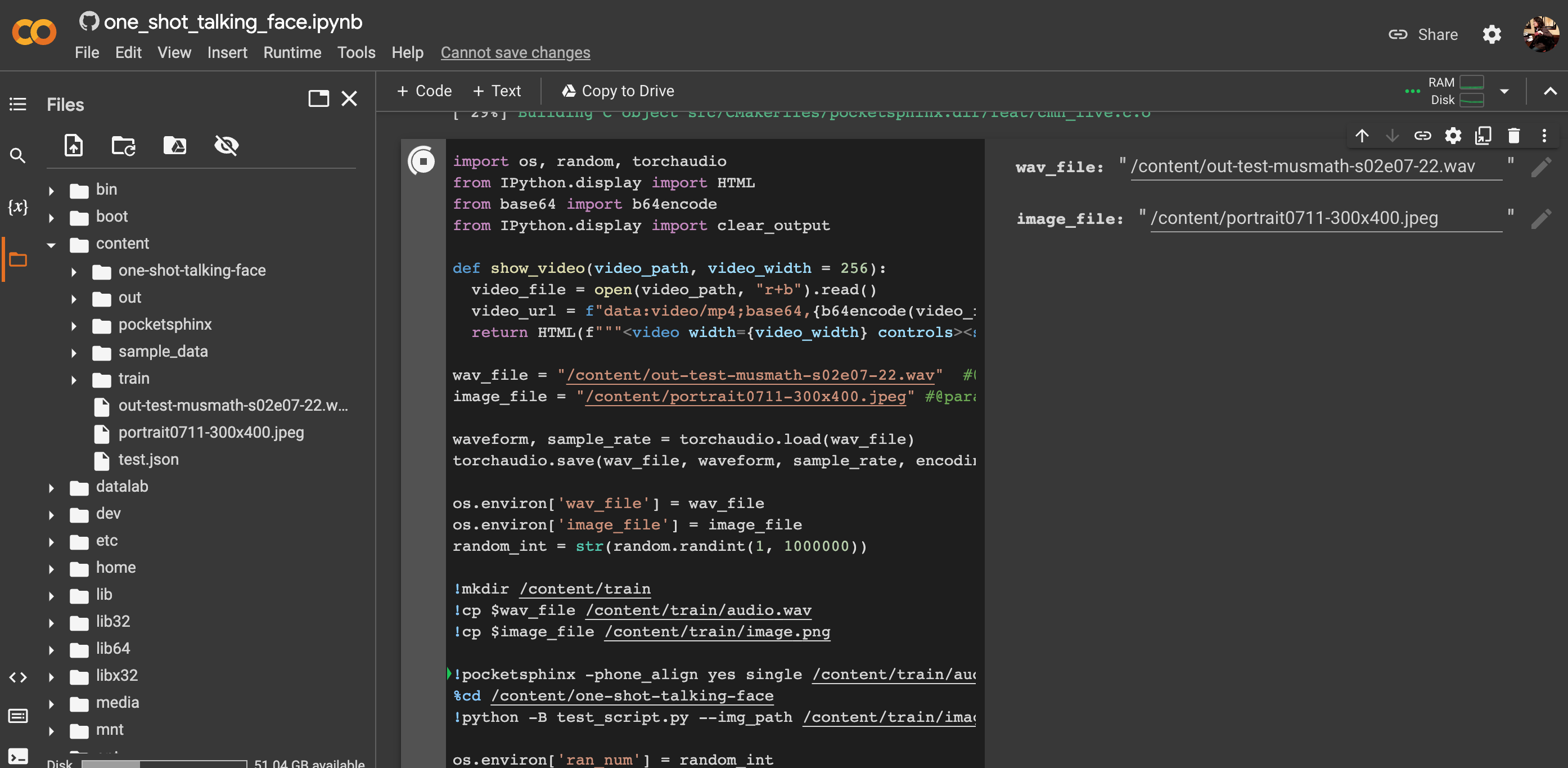
Task: Open the Code snippets sidebar icon
Action: coord(17,677)
